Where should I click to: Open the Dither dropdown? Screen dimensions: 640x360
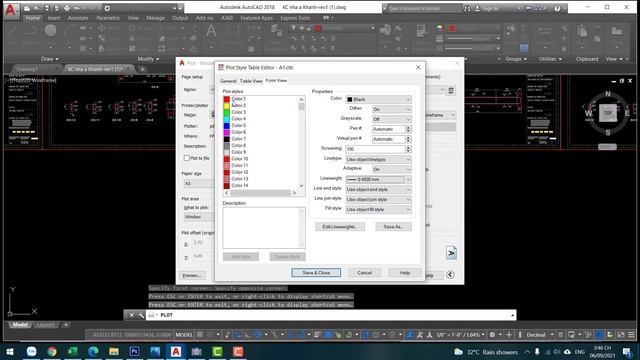[391, 109]
